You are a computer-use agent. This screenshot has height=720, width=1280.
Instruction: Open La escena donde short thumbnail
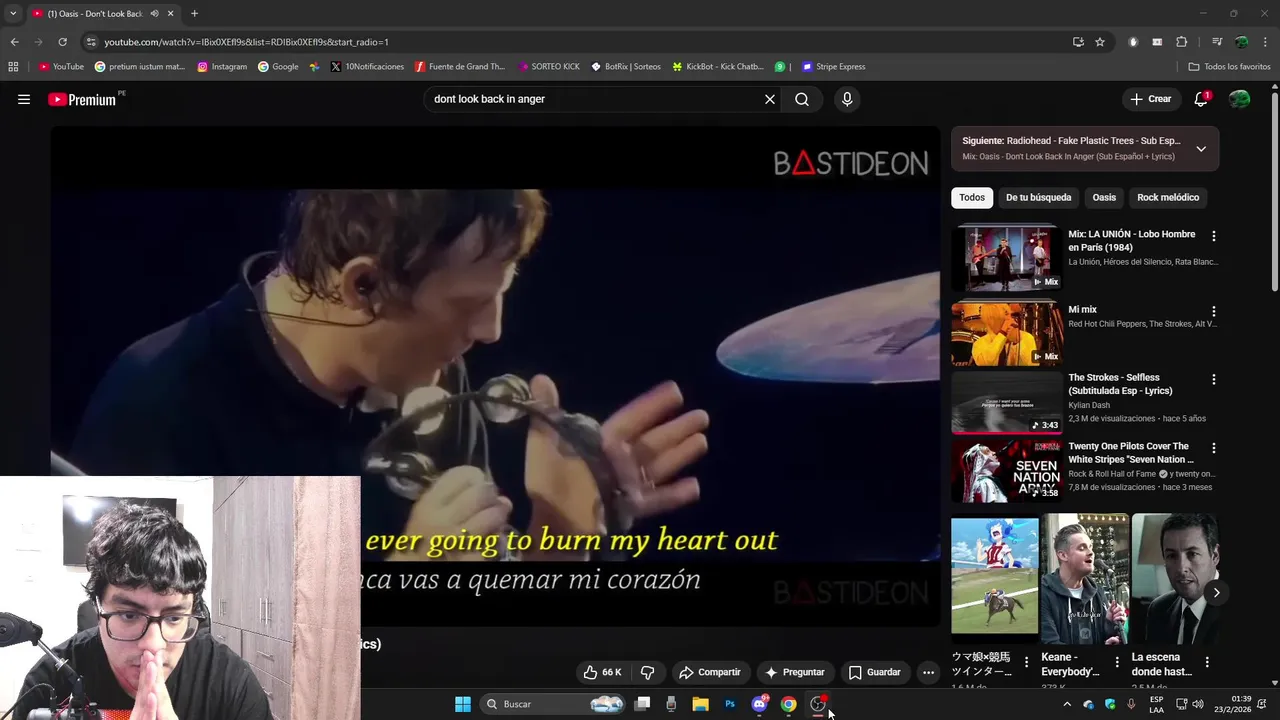(1174, 578)
